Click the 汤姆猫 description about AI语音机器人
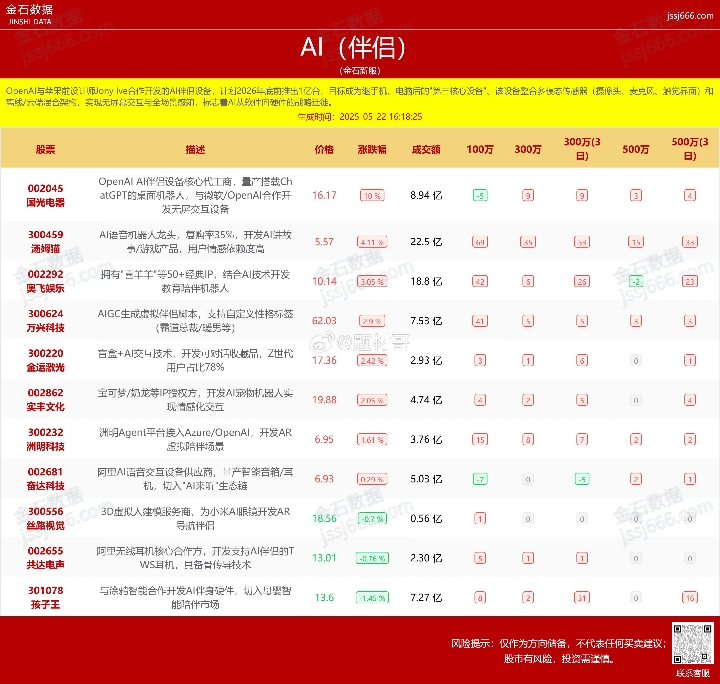This screenshot has width=720, height=684. [x=195, y=241]
